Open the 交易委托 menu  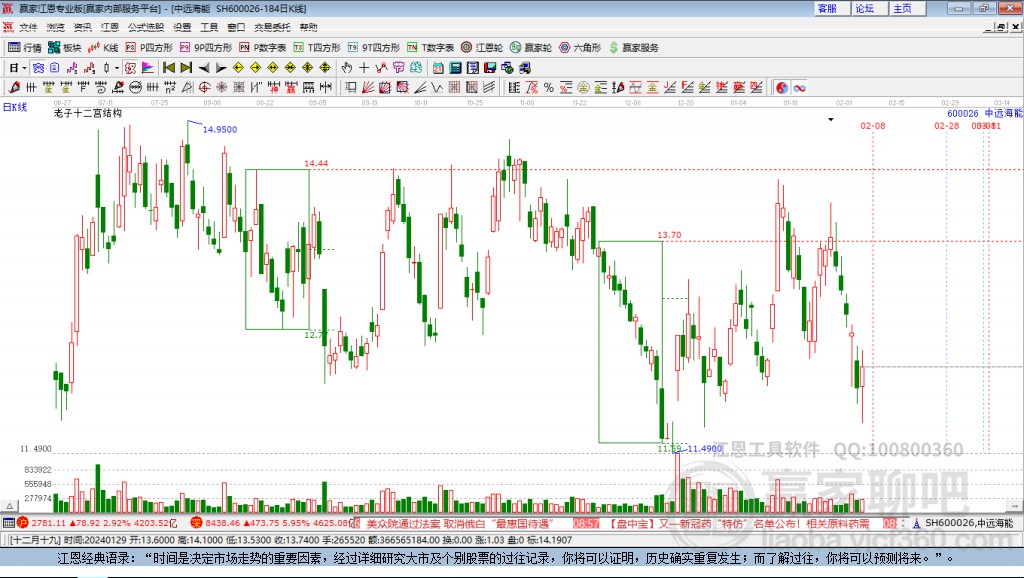click(272, 27)
